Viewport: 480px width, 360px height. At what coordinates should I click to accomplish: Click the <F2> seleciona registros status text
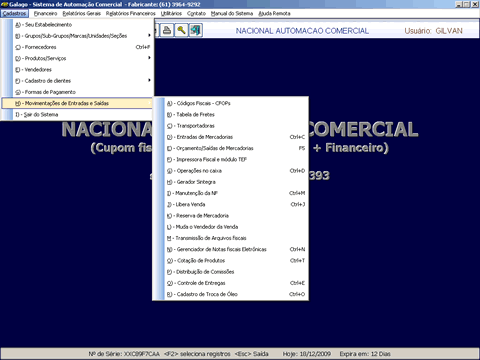point(197,354)
